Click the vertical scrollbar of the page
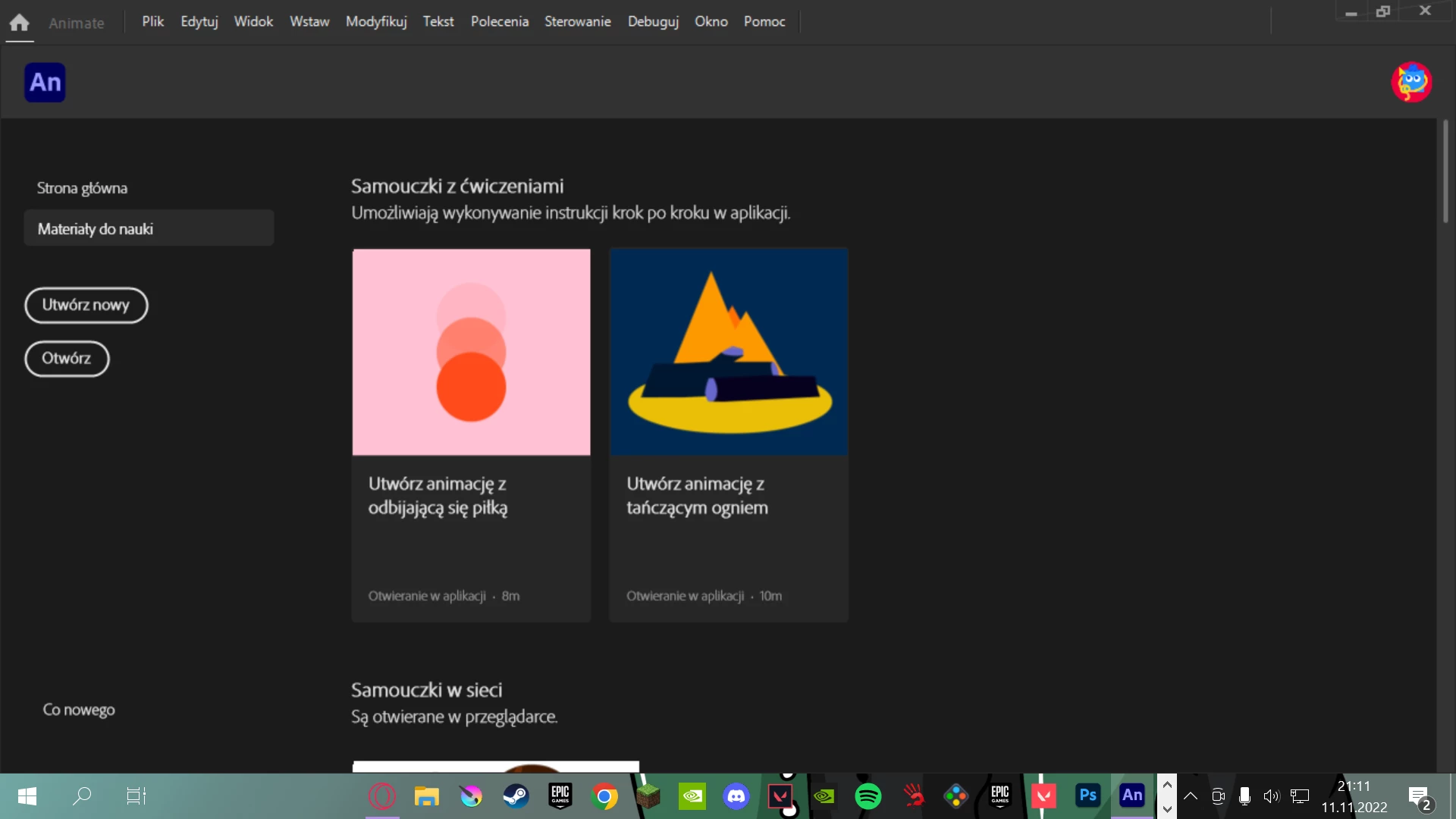The image size is (1456, 819). [x=1445, y=171]
